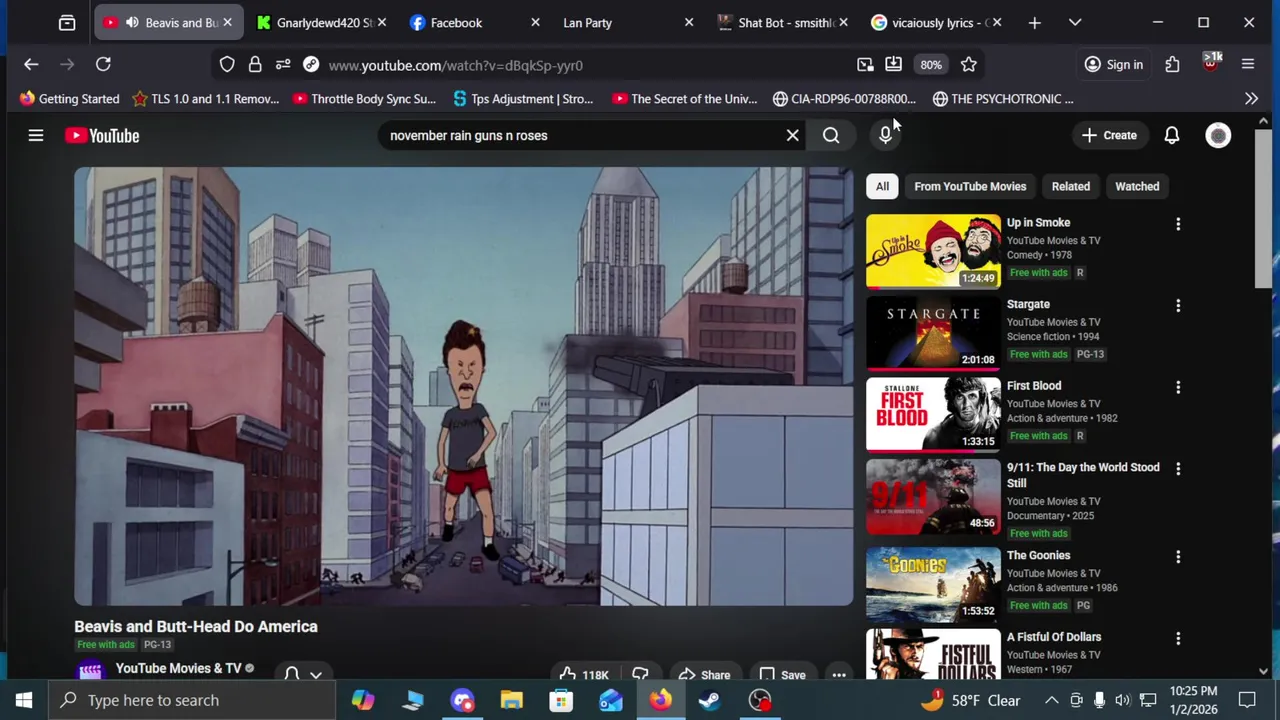1280x720 pixels.
Task: Open options menu for The Goonies
Action: 1178,557
